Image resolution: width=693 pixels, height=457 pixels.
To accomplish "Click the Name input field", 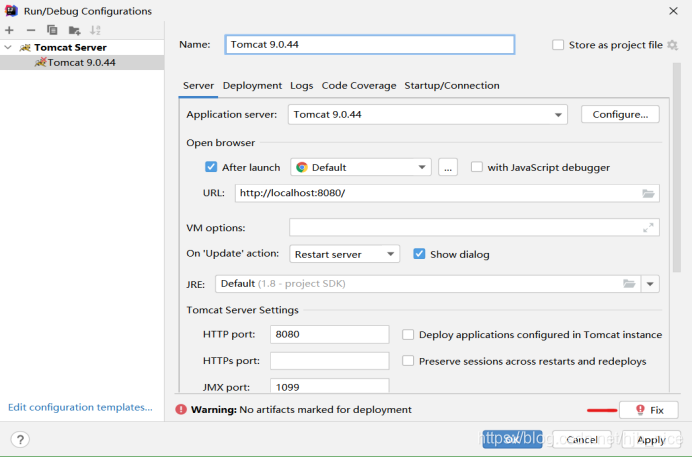I will (x=369, y=45).
